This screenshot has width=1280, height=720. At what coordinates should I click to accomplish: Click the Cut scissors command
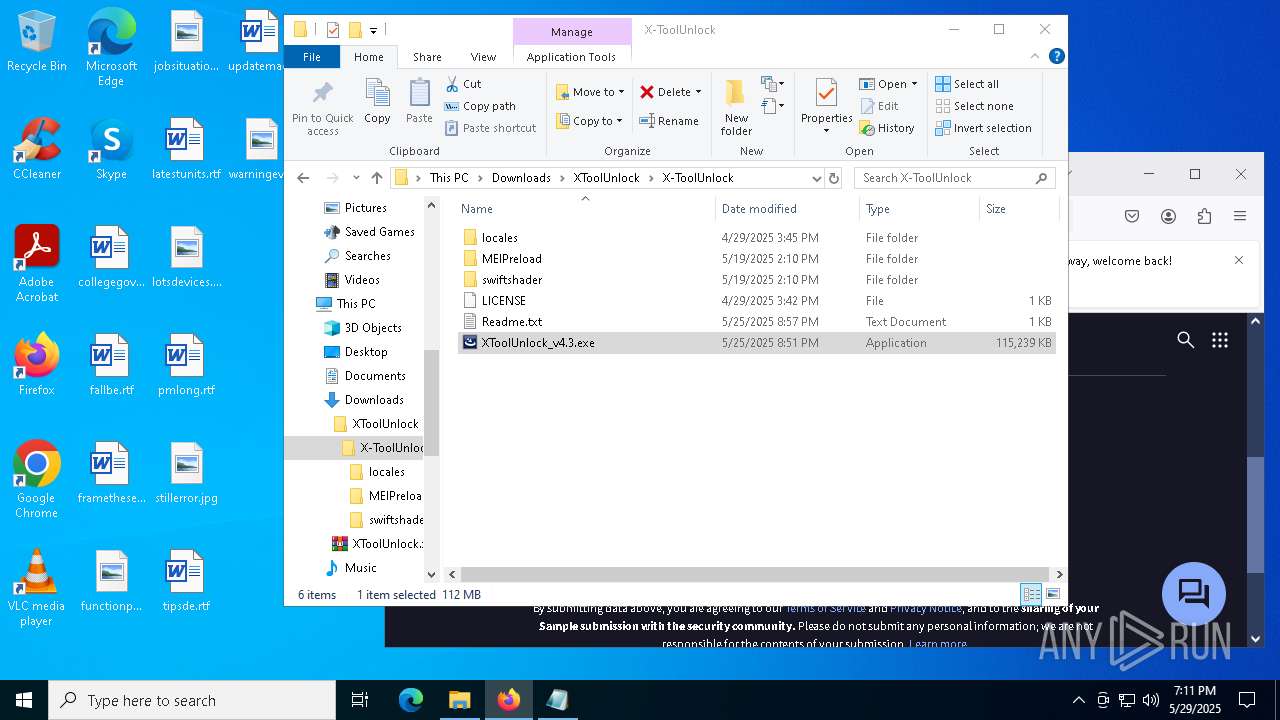coord(463,84)
